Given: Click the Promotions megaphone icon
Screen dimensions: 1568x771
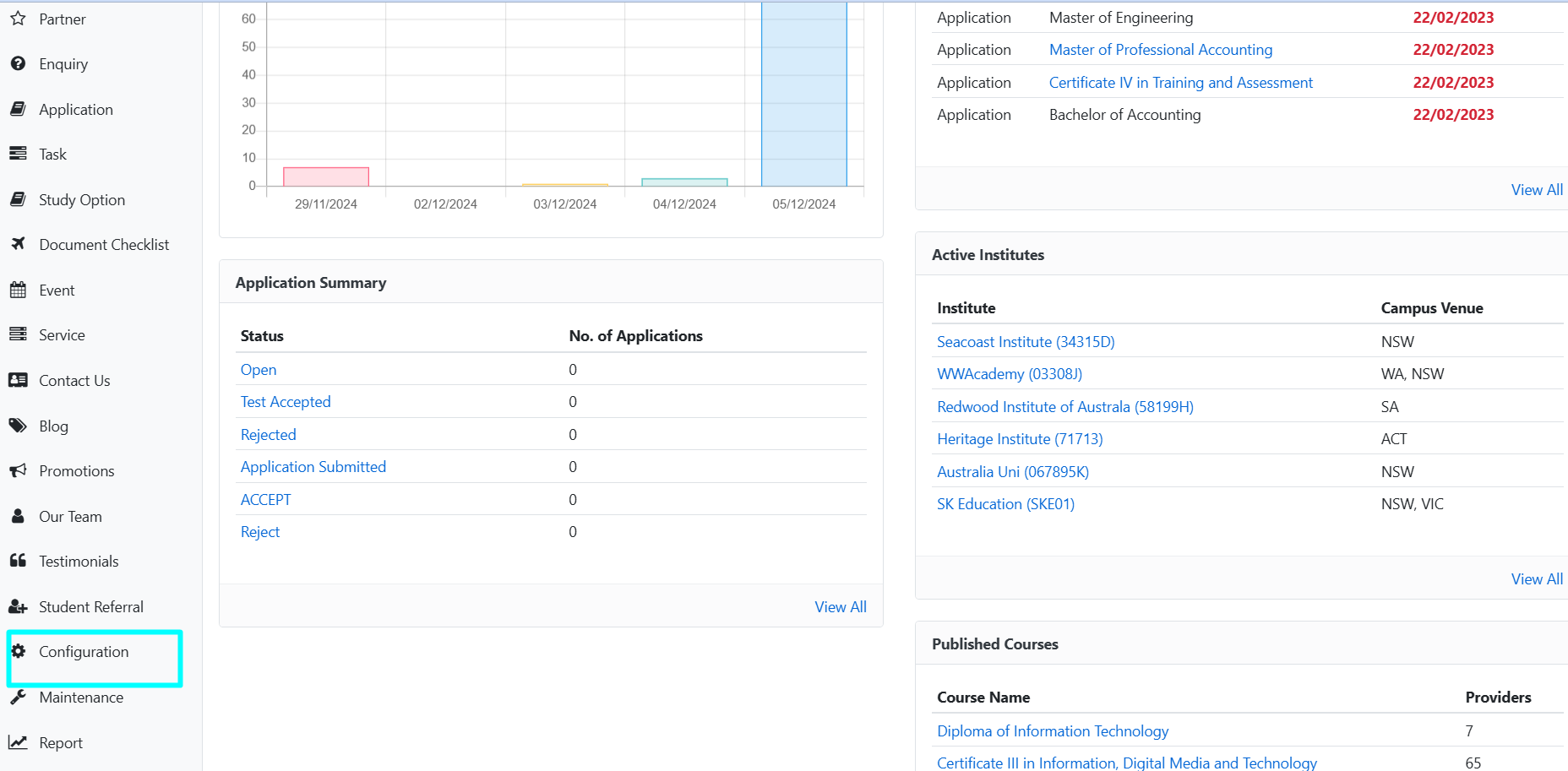Looking at the screenshot, I should (18, 470).
